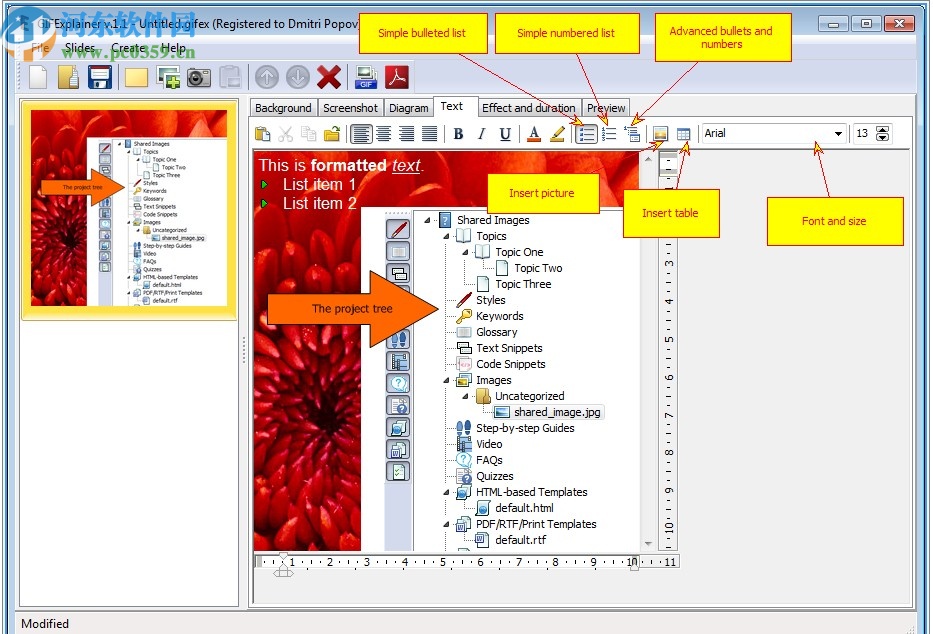Viewport: 933px width, 634px height.
Task: Align text left
Action: pyautogui.click(x=361, y=134)
